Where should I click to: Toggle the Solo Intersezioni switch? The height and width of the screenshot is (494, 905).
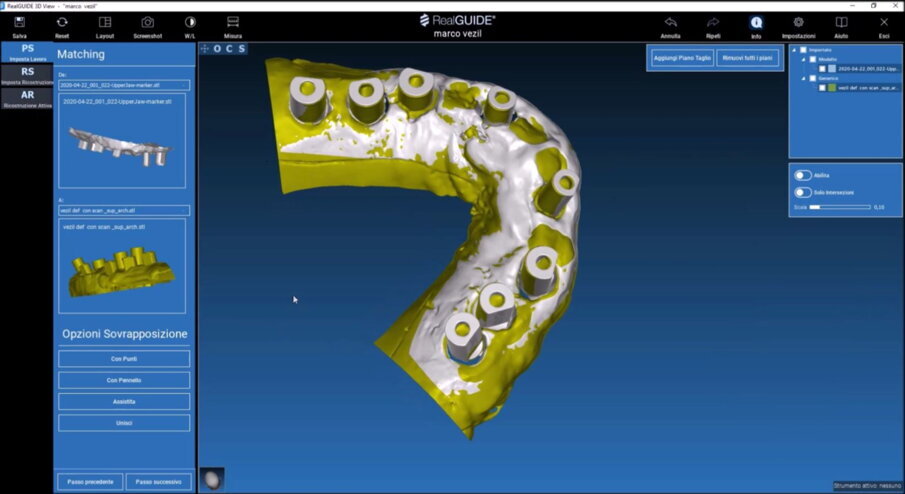pos(803,192)
